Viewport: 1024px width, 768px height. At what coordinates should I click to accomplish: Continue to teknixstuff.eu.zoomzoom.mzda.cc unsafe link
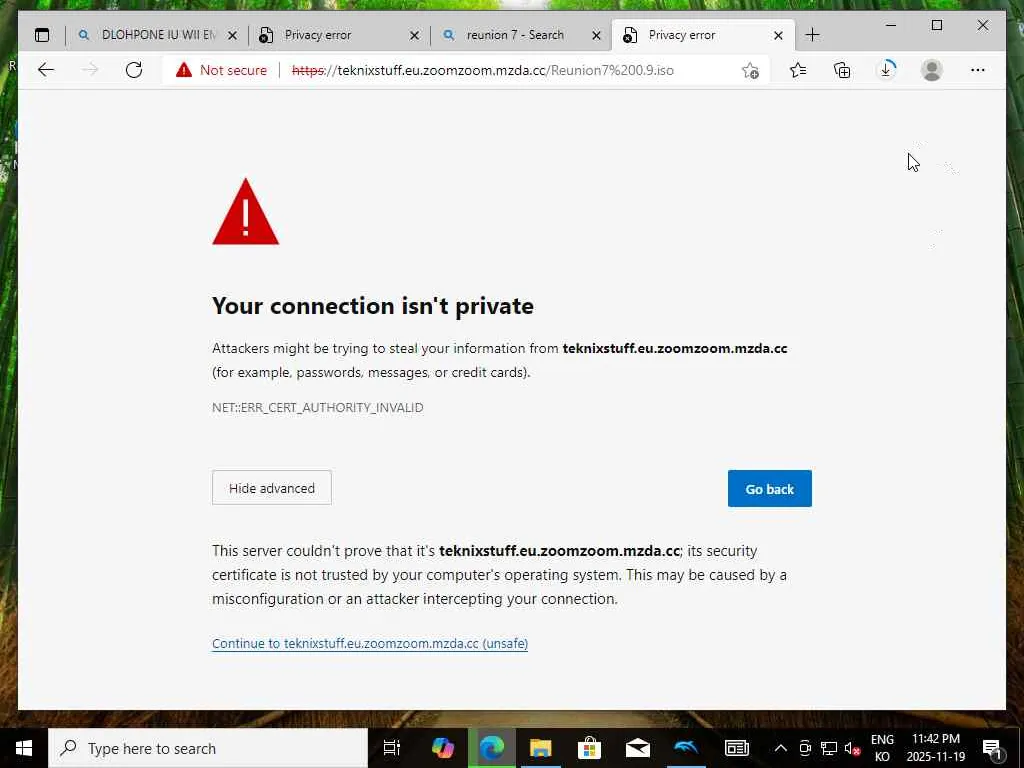pyautogui.click(x=370, y=643)
